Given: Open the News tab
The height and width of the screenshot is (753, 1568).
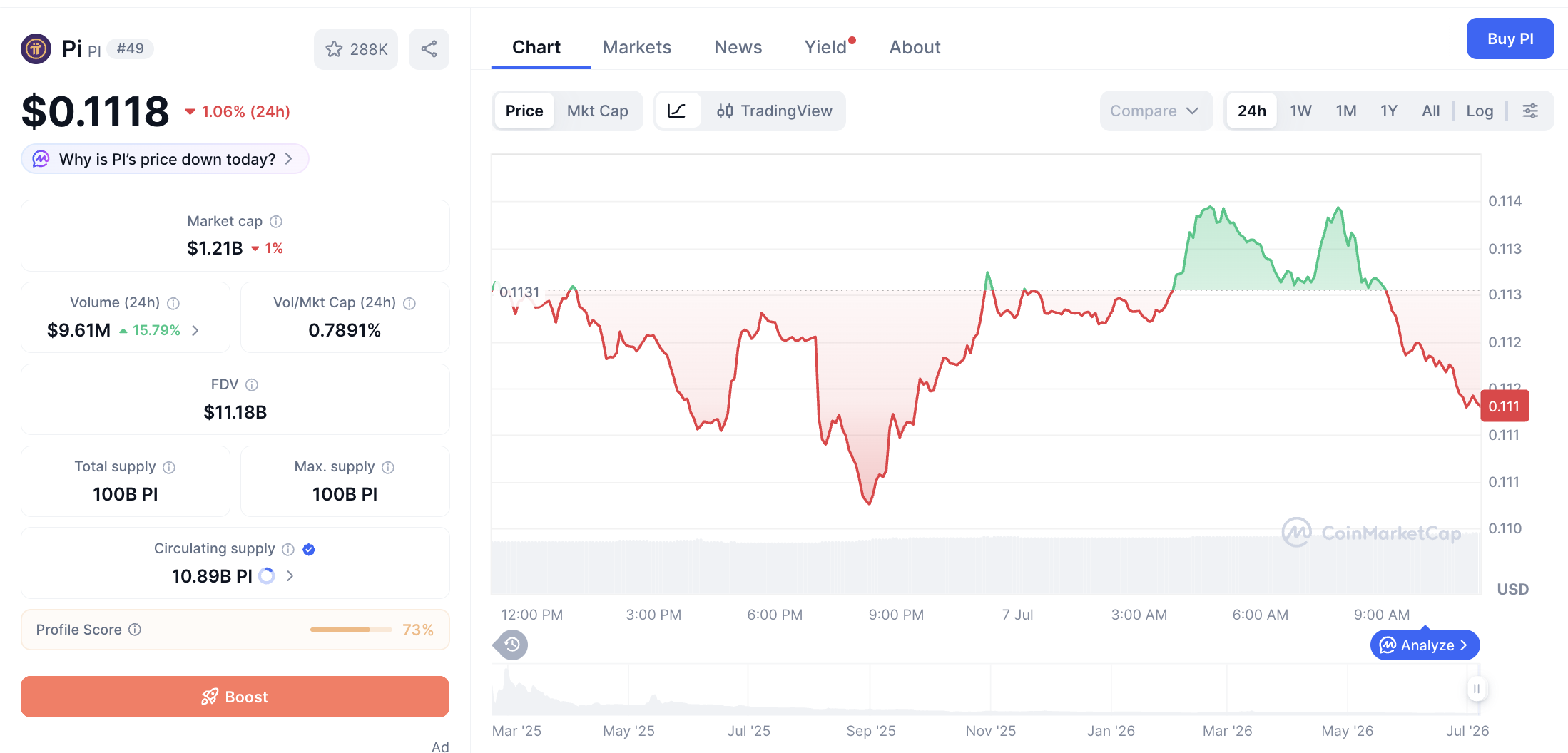Looking at the screenshot, I should tap(738, 47).
